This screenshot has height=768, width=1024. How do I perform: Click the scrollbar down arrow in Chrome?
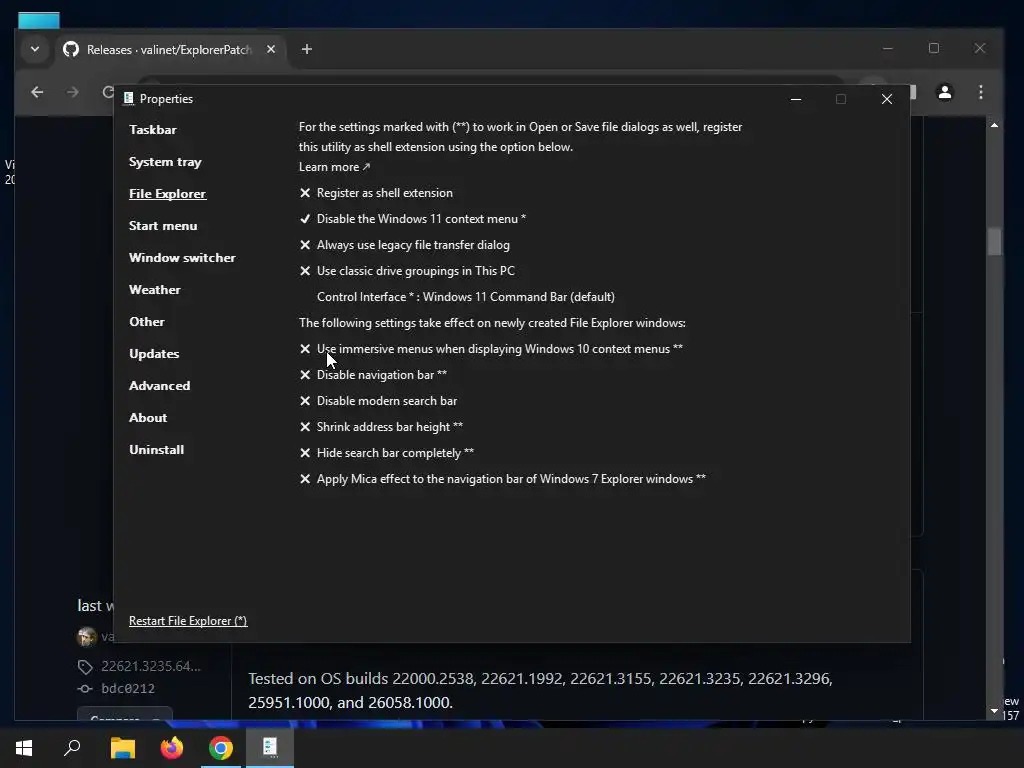tap(994, 711)
